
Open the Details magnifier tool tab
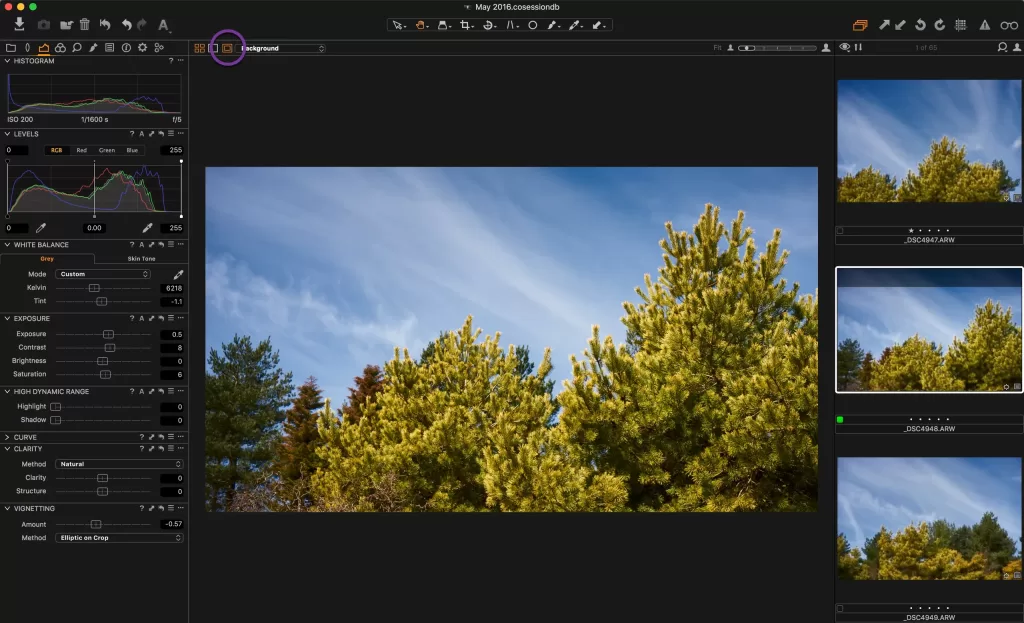pyautogui.click(x=77, y=48)
